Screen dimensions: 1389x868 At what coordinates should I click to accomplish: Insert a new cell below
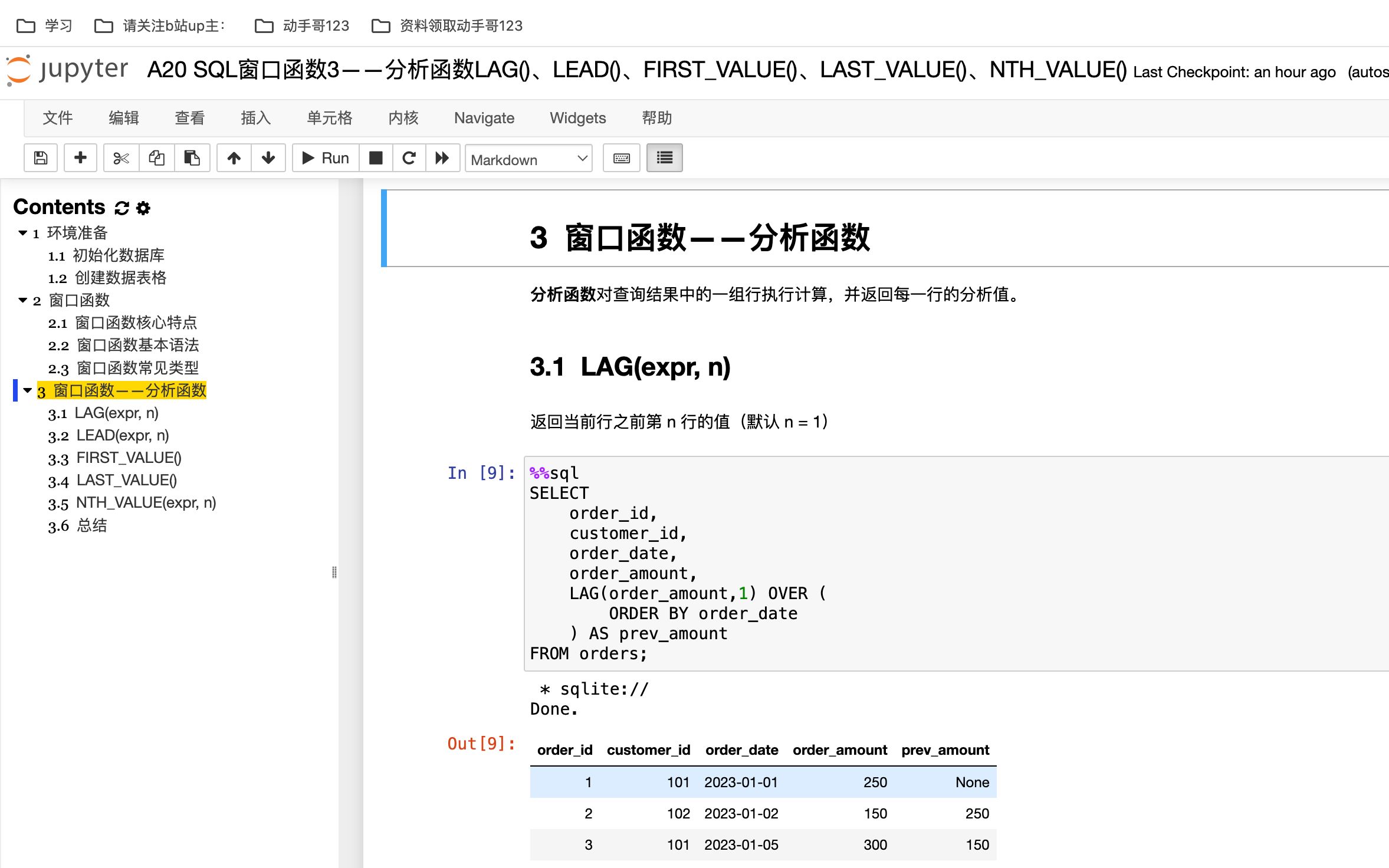coord(80,157)
